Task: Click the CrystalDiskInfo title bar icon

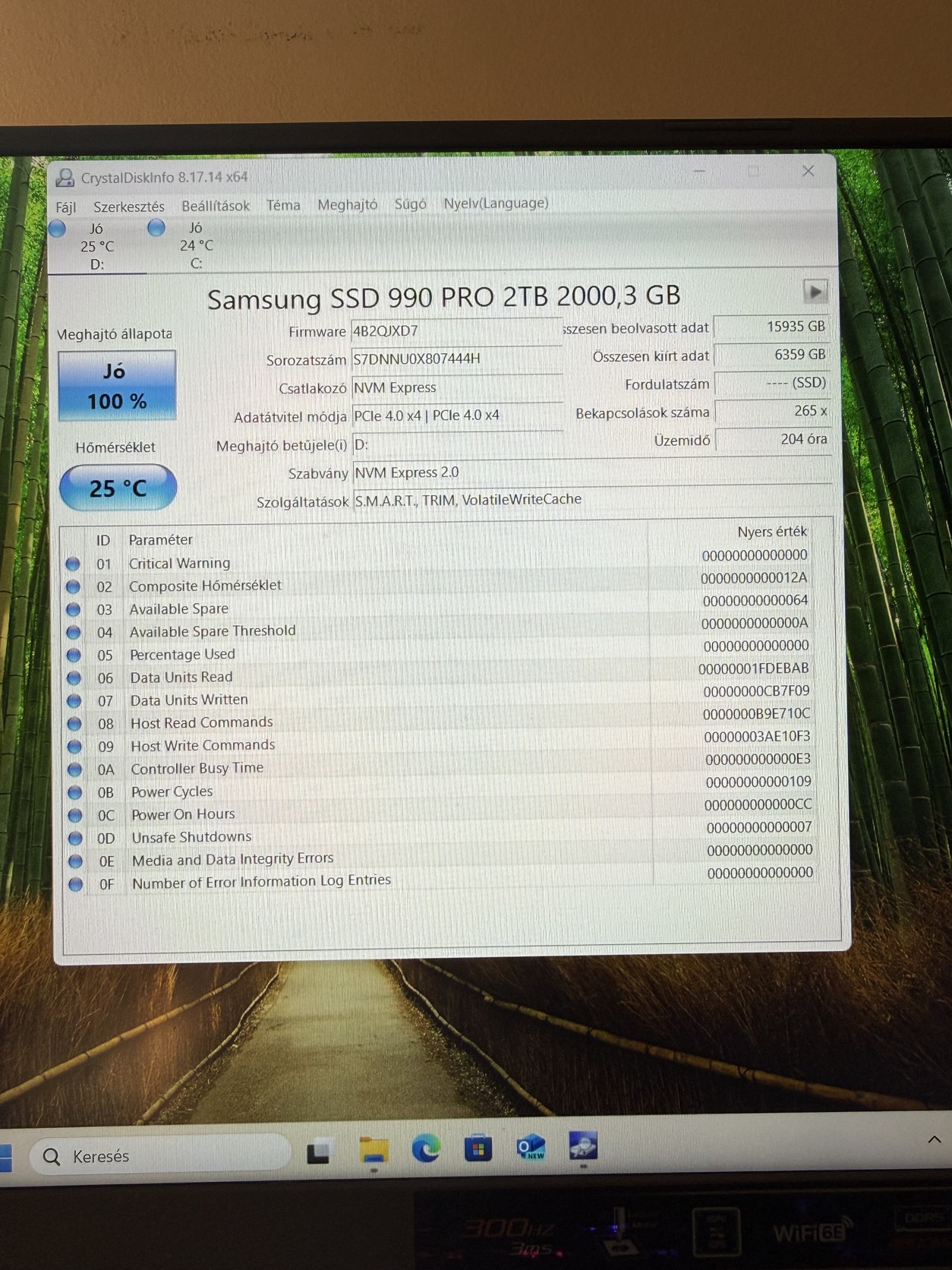Action: (x=66, y=178)
